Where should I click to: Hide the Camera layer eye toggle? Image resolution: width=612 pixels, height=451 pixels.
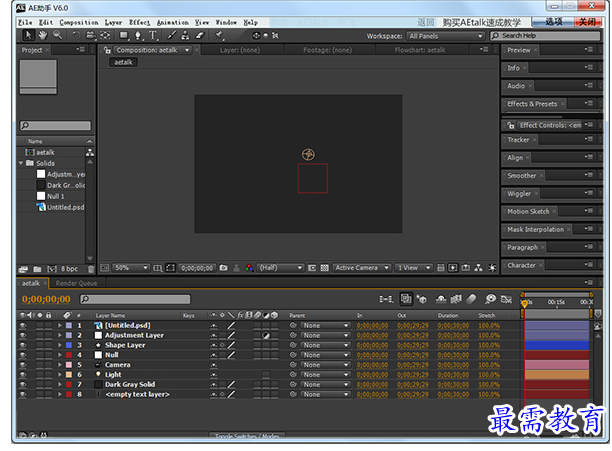[23, 365]
